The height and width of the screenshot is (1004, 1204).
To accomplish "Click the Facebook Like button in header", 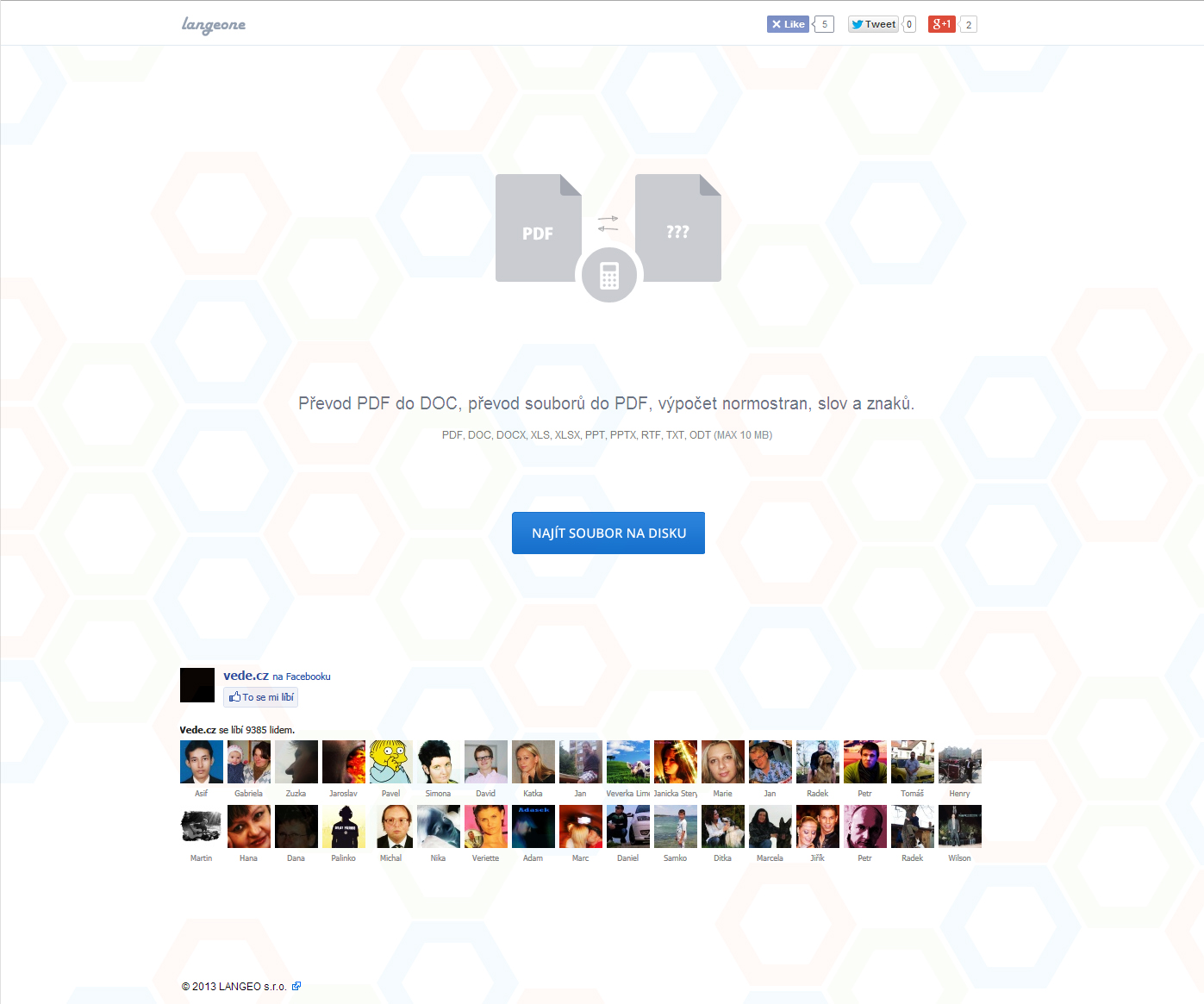I will [x=788, y=24].
